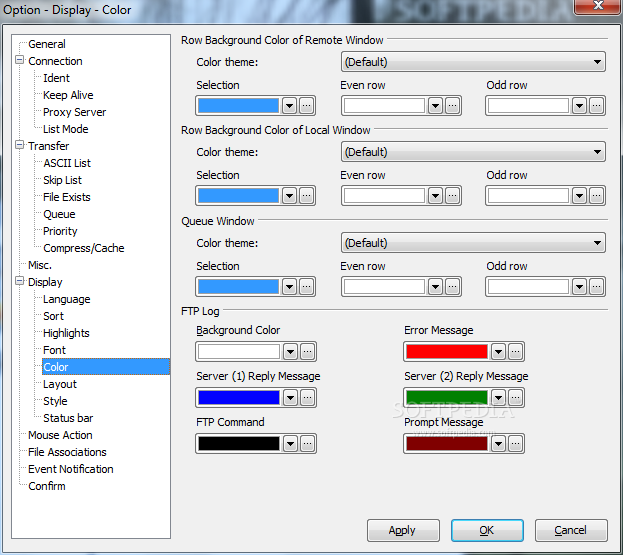Open dropdown arrow for Remote Window Selection color
This screenshot has height=555, width=623.
pos(290,106)
